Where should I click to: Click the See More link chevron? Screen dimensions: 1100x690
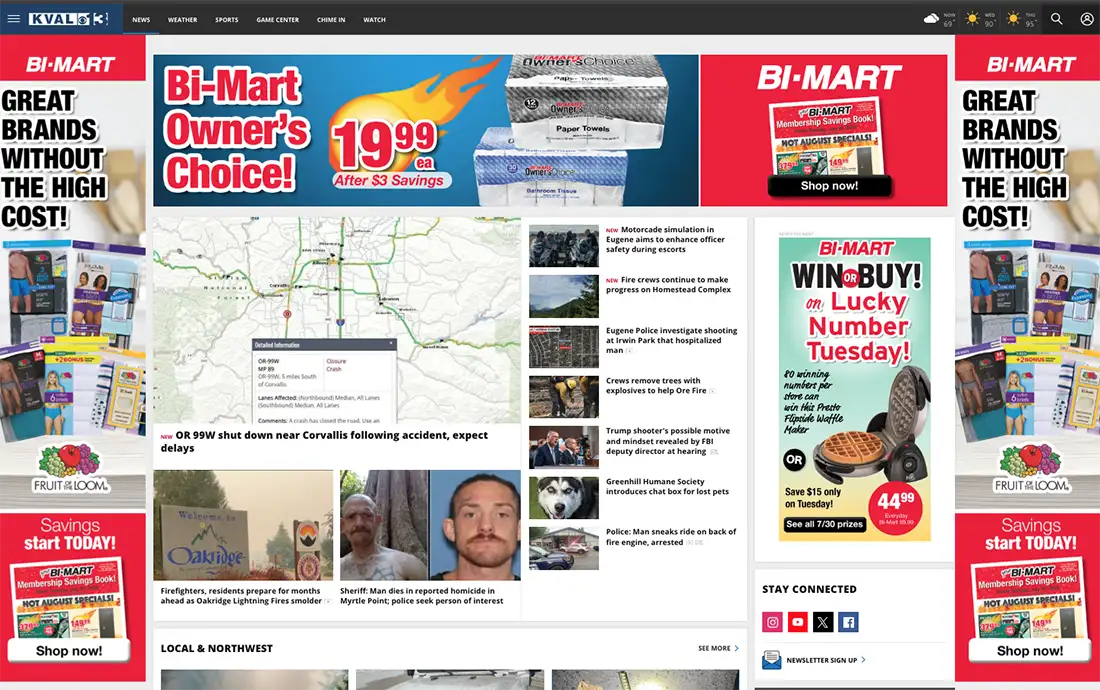[736, 649]
